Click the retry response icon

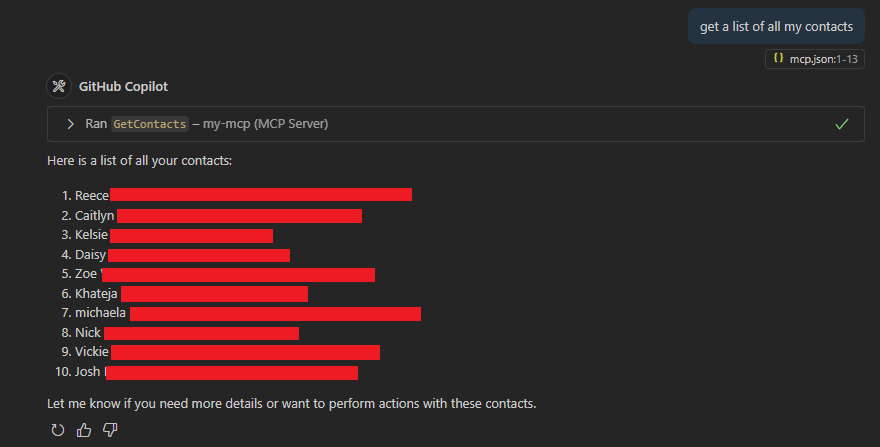(58, 430)
